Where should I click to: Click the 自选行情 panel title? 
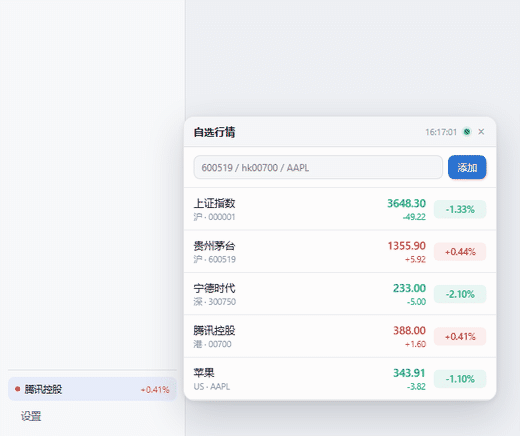click(214, 132)
